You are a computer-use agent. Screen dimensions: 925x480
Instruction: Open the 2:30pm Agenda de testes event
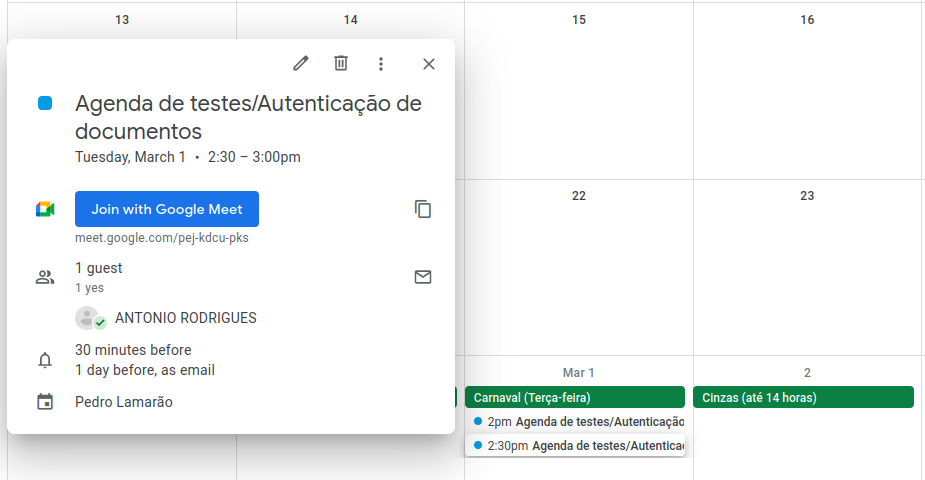[x=579, y=445]
